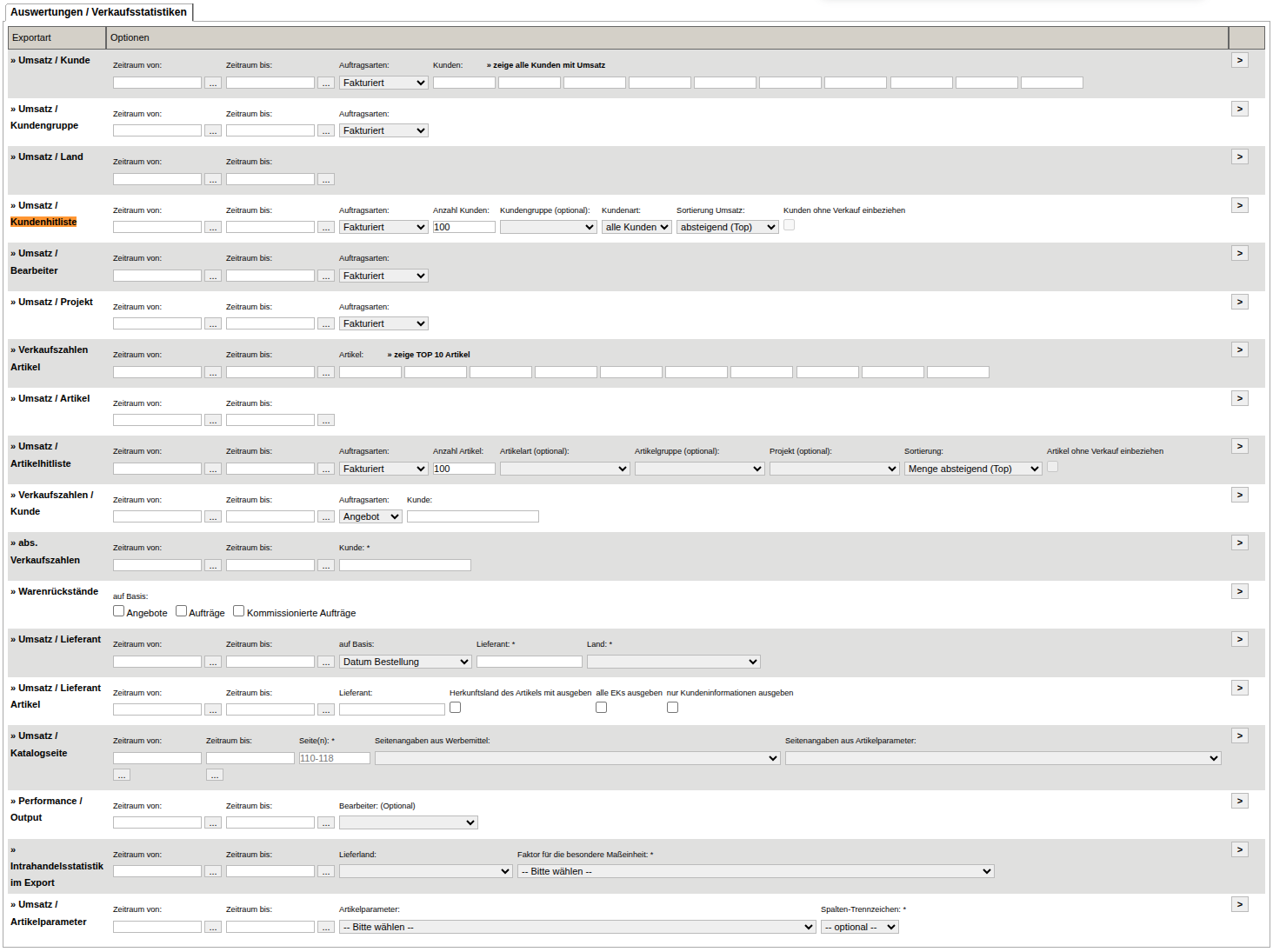Click 'zeige alle Kunden mit Umsatz' link
Image resolution: width=1273 pixels, height=952 pixels.
[546, 65]
